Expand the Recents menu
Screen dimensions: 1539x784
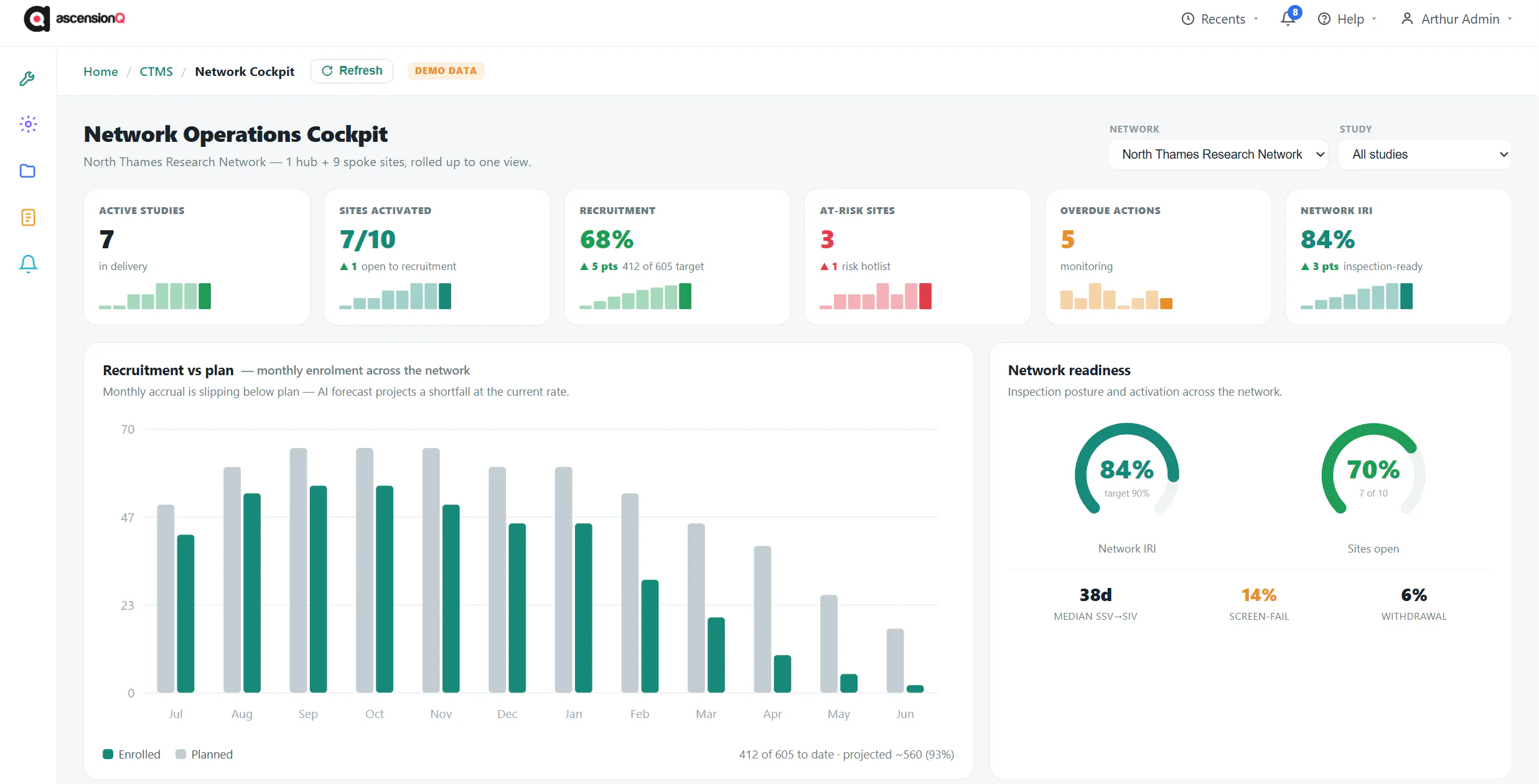1220,19
